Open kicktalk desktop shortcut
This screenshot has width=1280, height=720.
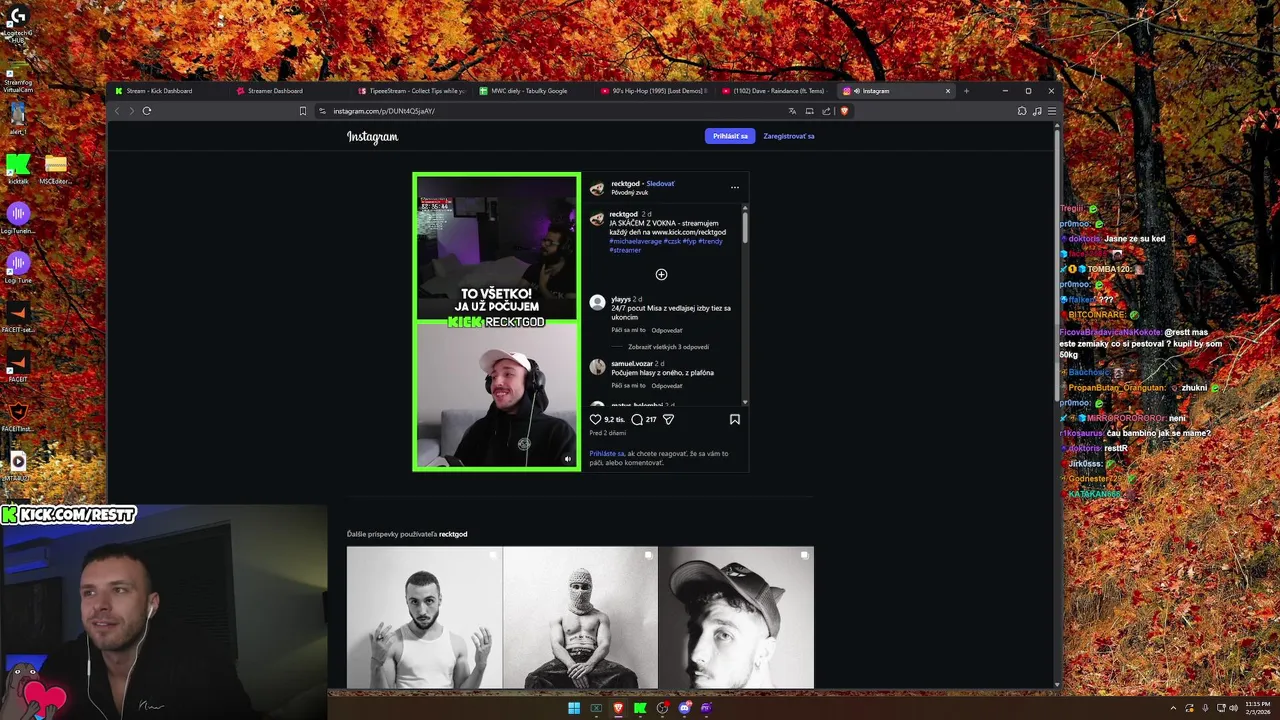click(17, 168)
